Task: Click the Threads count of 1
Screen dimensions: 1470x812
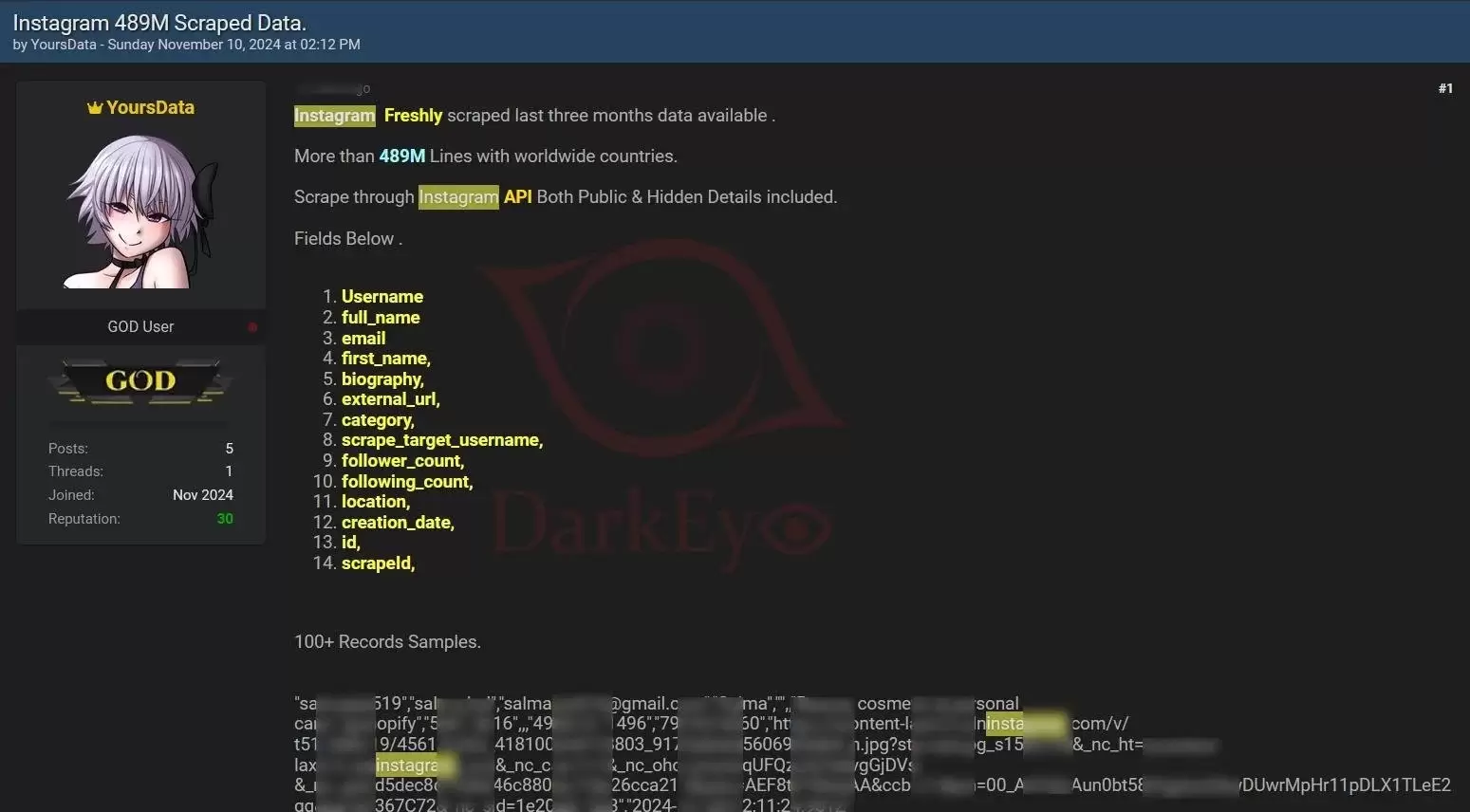Action: (x=229, y=471)
